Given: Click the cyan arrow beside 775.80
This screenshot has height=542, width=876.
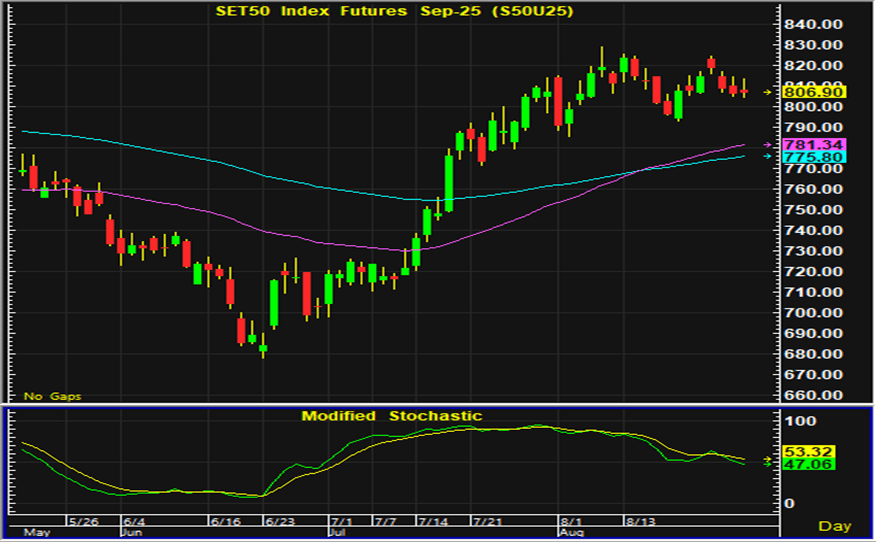Looking at the screenshot, I should (x=768, y=156).
